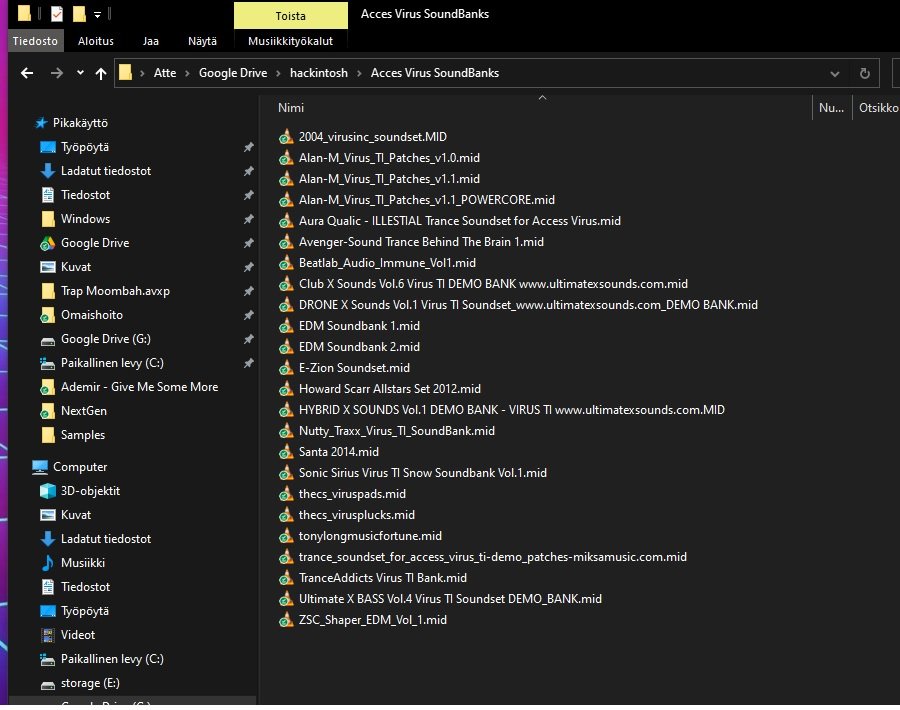
Task: Open storage (E:) drive in sidebar
Action: coord(90,683)
